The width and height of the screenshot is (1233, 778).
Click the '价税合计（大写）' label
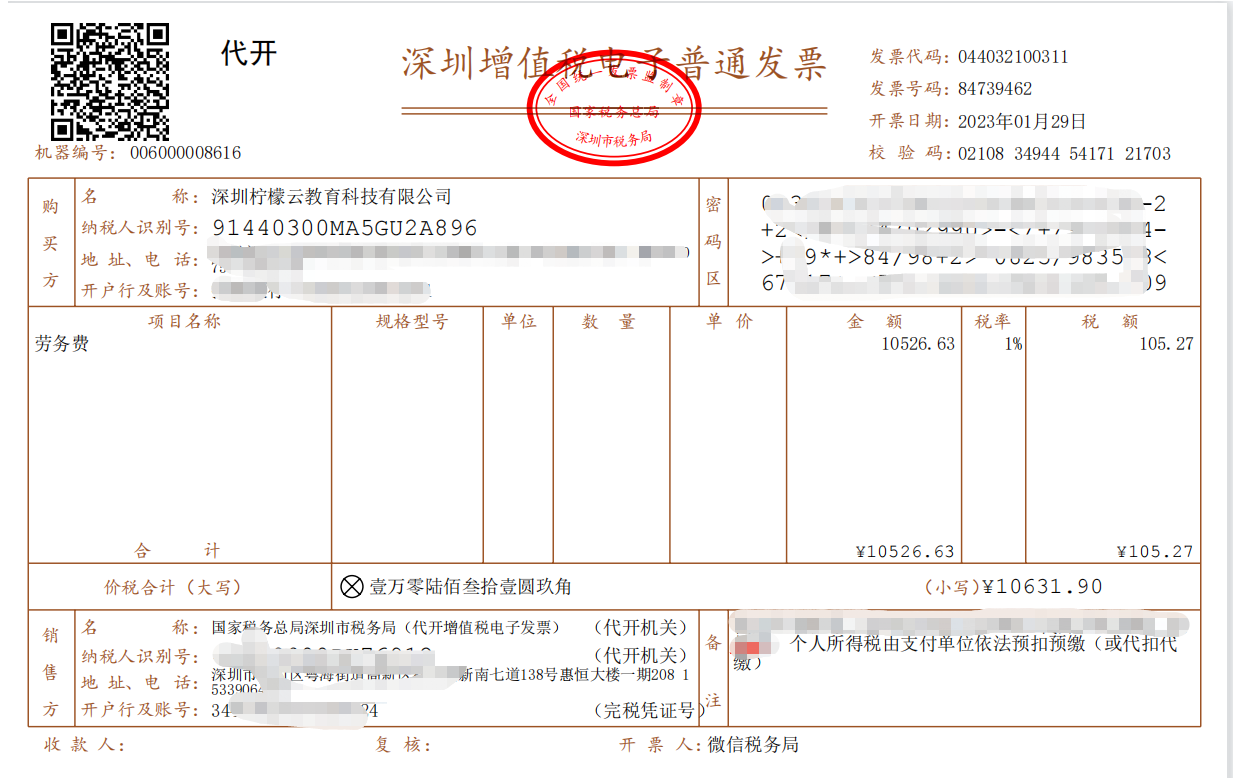[173, 587]
